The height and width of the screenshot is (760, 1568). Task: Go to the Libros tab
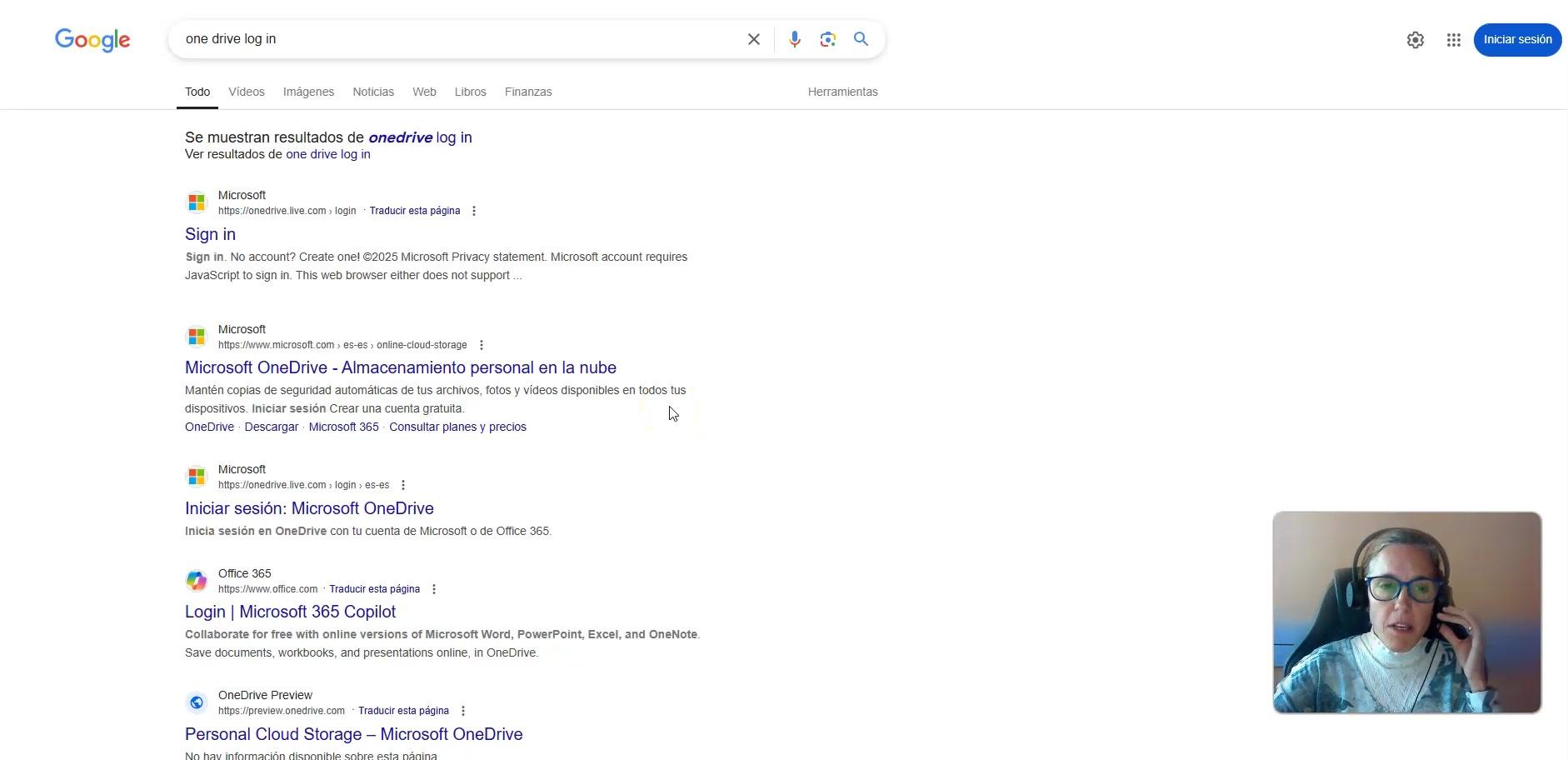pyautogui.click(x=471, y=92)
